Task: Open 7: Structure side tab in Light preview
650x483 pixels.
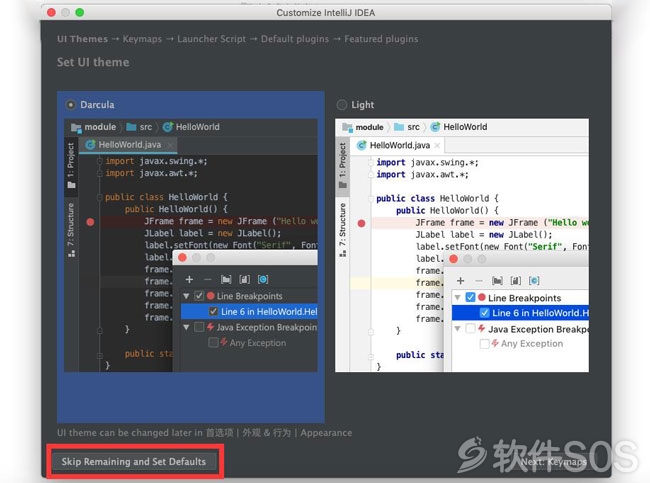Action: [x=342, y=230]
